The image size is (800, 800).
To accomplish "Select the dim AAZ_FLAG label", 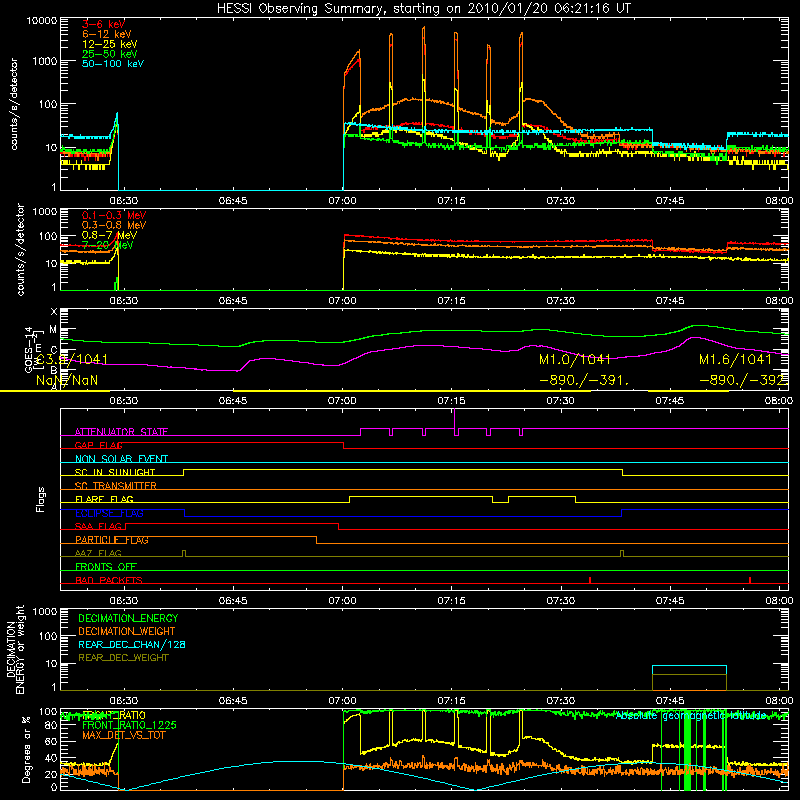I will [x=98, y=553].
